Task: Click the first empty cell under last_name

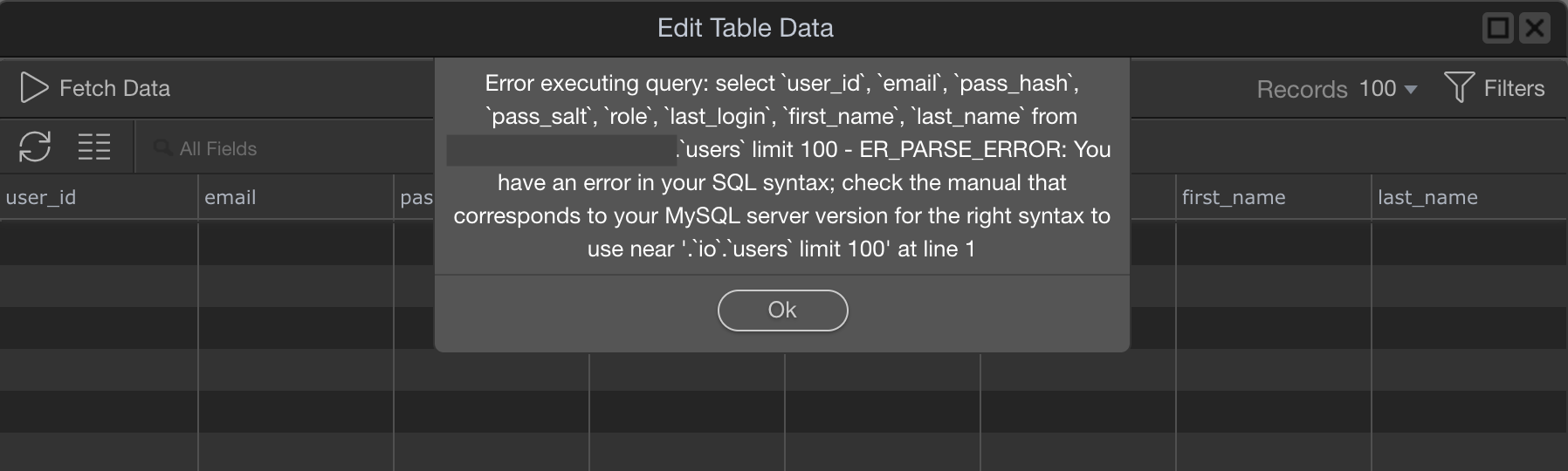Action: pos(1468,244)
